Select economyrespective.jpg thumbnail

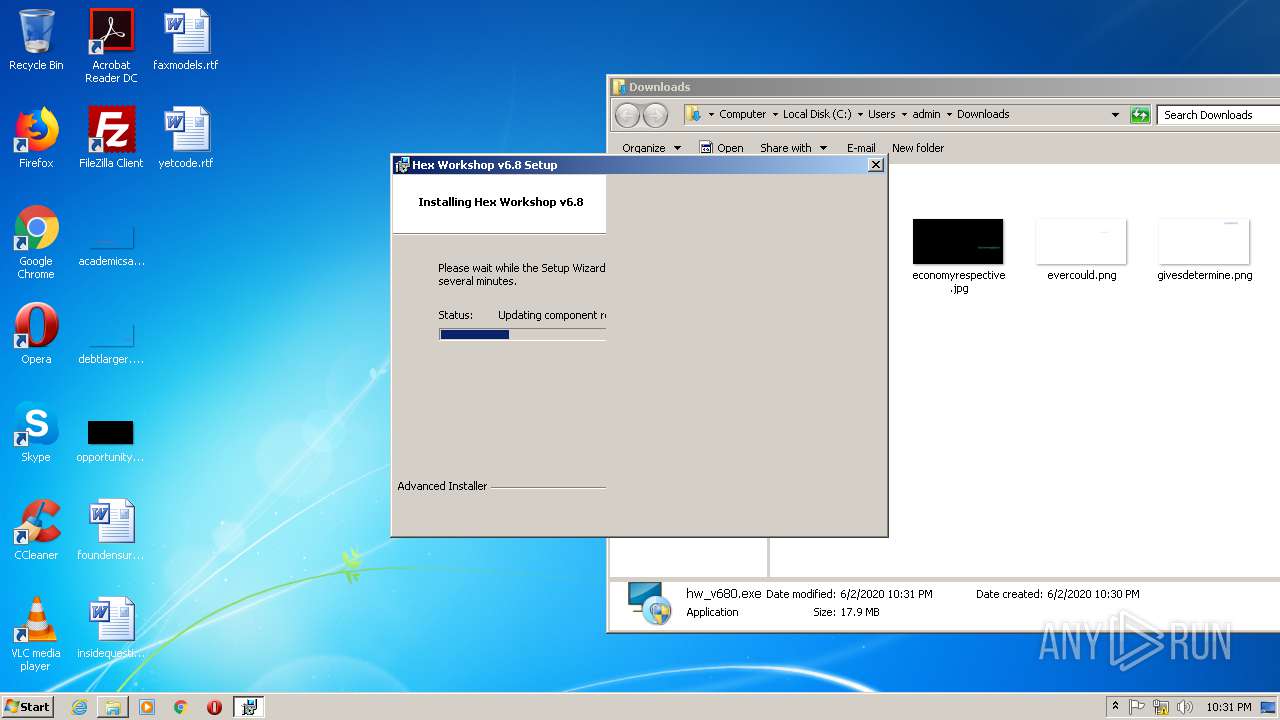click(958, 256)
